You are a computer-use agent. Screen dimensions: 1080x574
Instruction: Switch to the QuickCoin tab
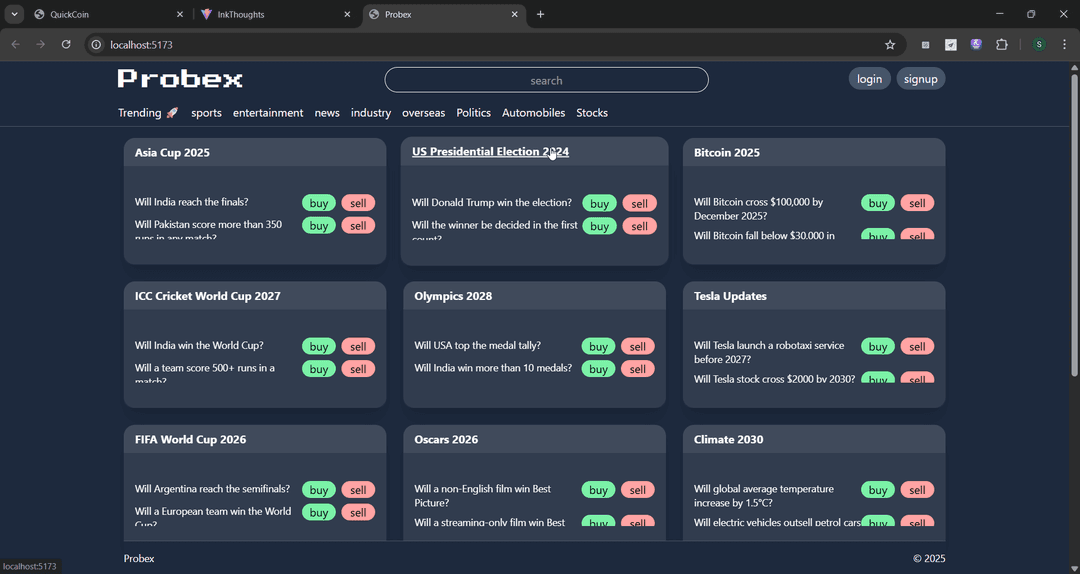pyautogui.click(x=100, y=14)
